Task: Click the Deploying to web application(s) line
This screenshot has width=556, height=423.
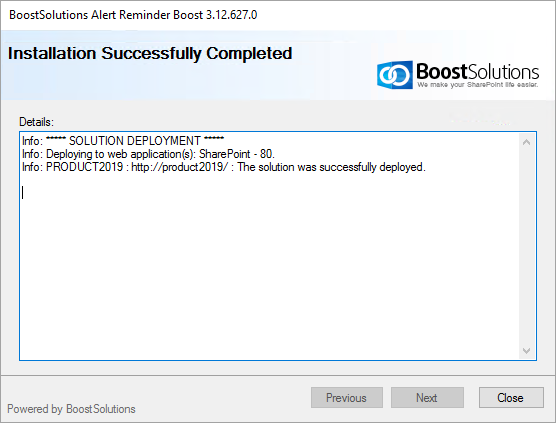Action: pyautogui.click(x=148, y=154)
